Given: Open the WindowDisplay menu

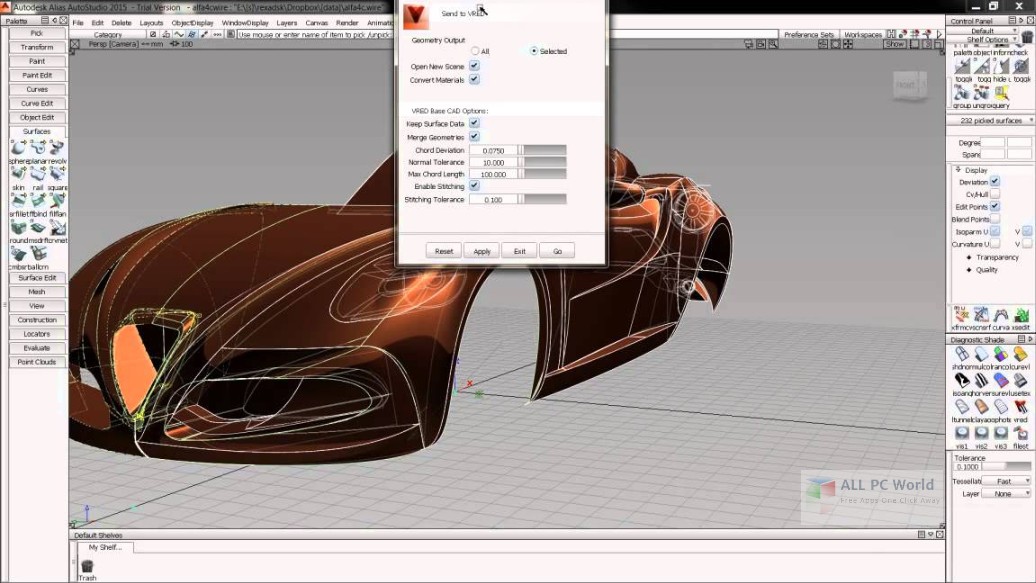Looking at the screenshot, I should click(244, 22).
